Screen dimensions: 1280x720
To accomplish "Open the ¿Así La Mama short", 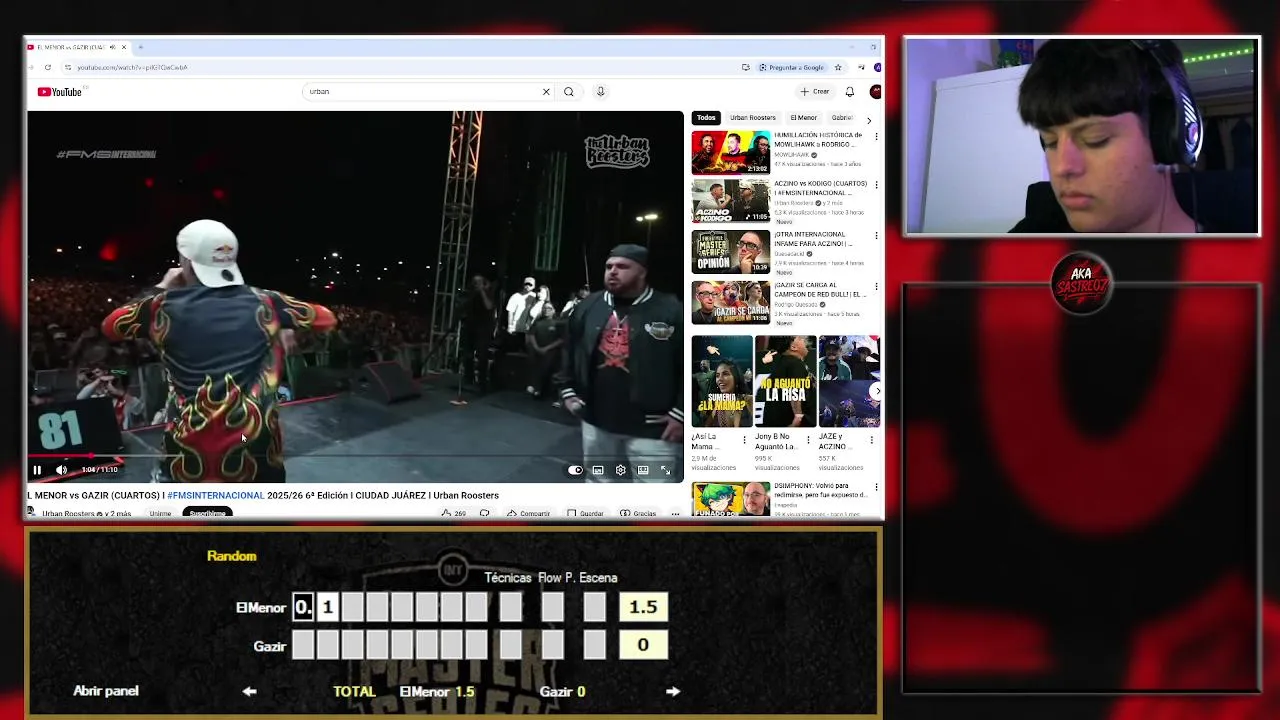I will 722,381.
